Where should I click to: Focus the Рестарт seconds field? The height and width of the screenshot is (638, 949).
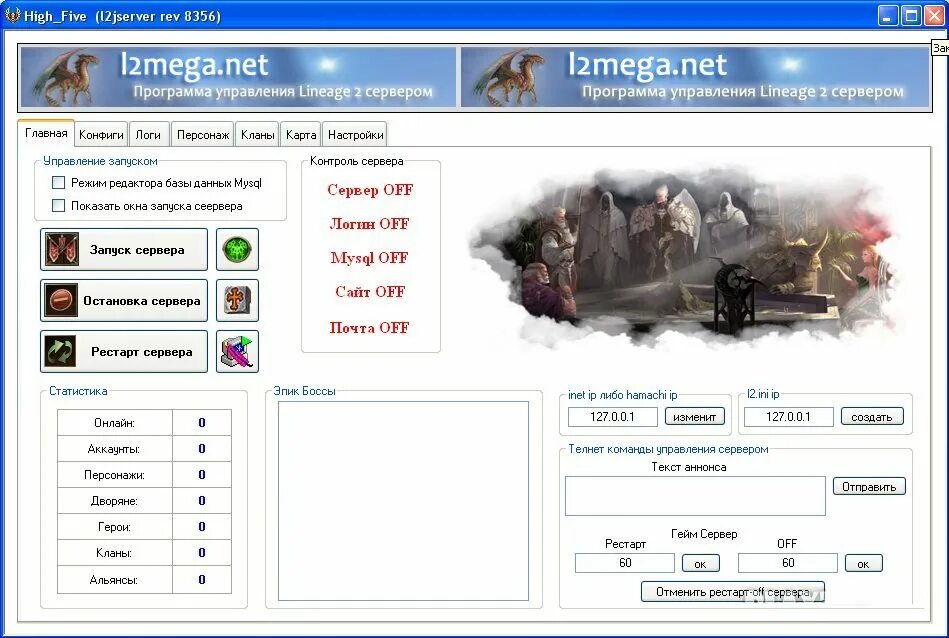click(x=625, y=563)
